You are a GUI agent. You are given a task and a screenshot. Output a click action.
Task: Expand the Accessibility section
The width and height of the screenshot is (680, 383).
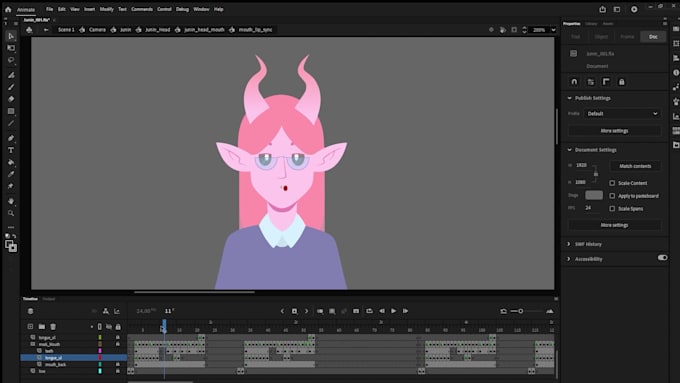(569, 259)
